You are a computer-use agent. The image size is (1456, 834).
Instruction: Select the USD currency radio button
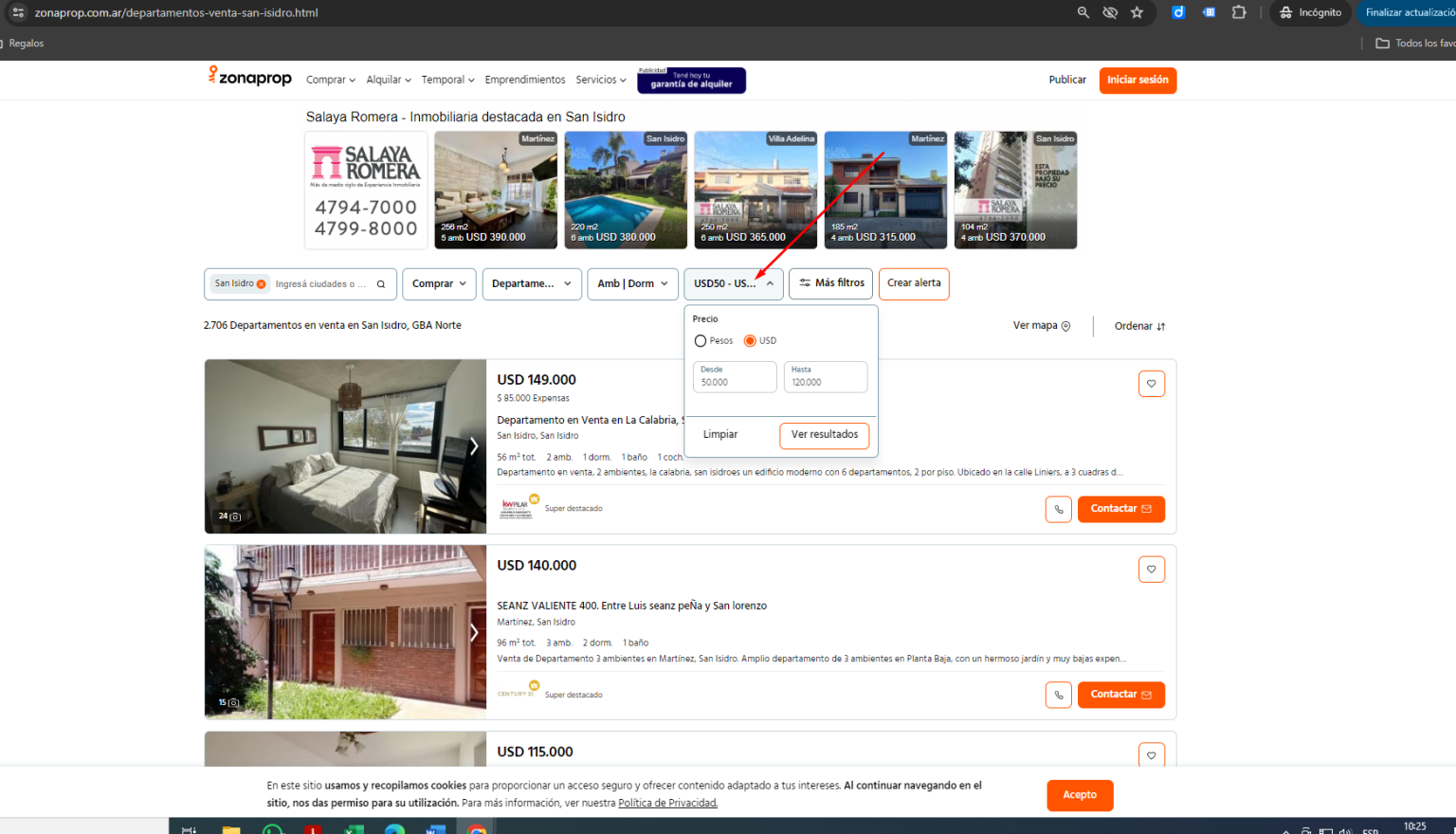(748, 340)
